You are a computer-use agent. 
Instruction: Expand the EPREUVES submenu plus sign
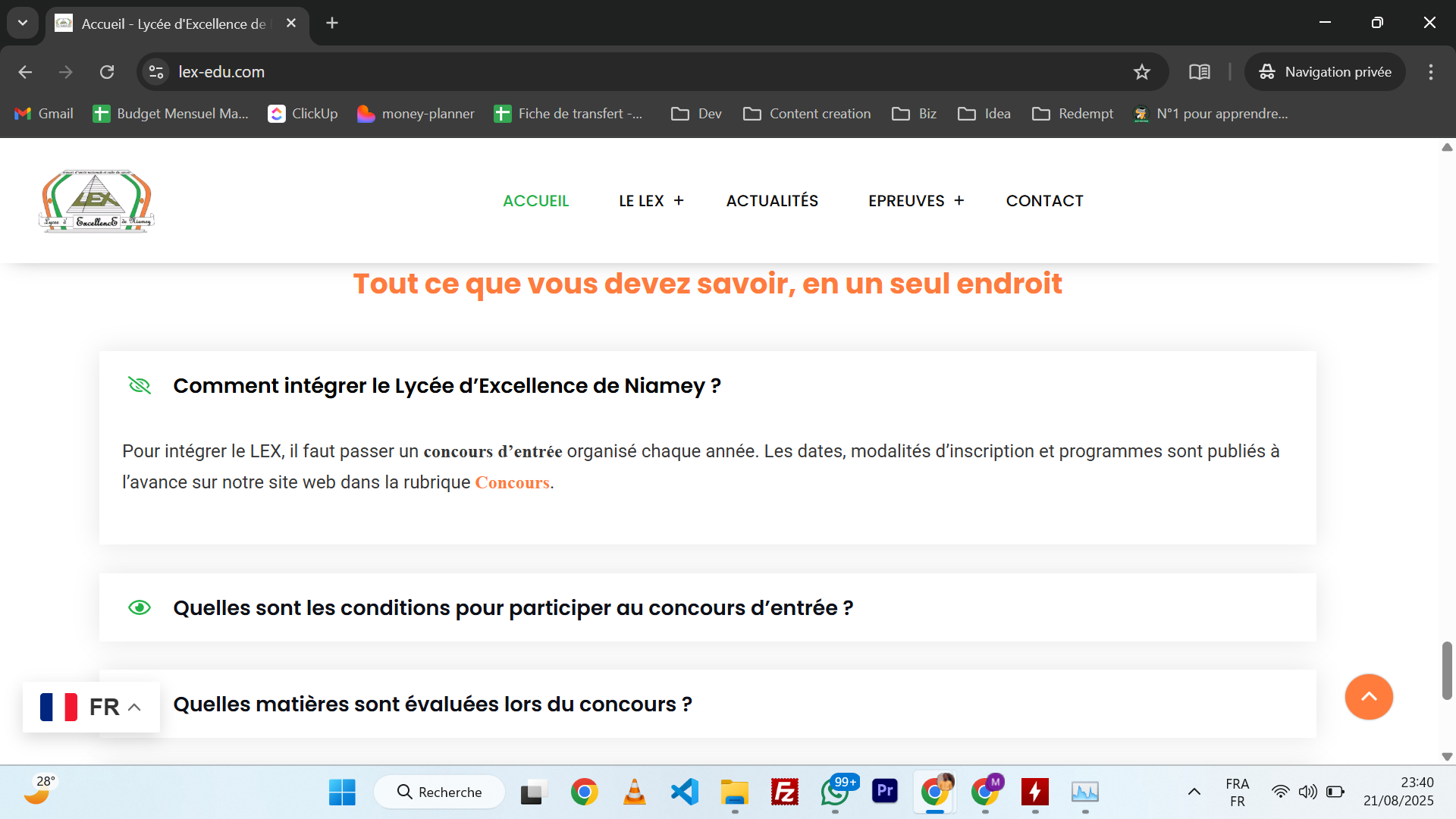[959, 201]
